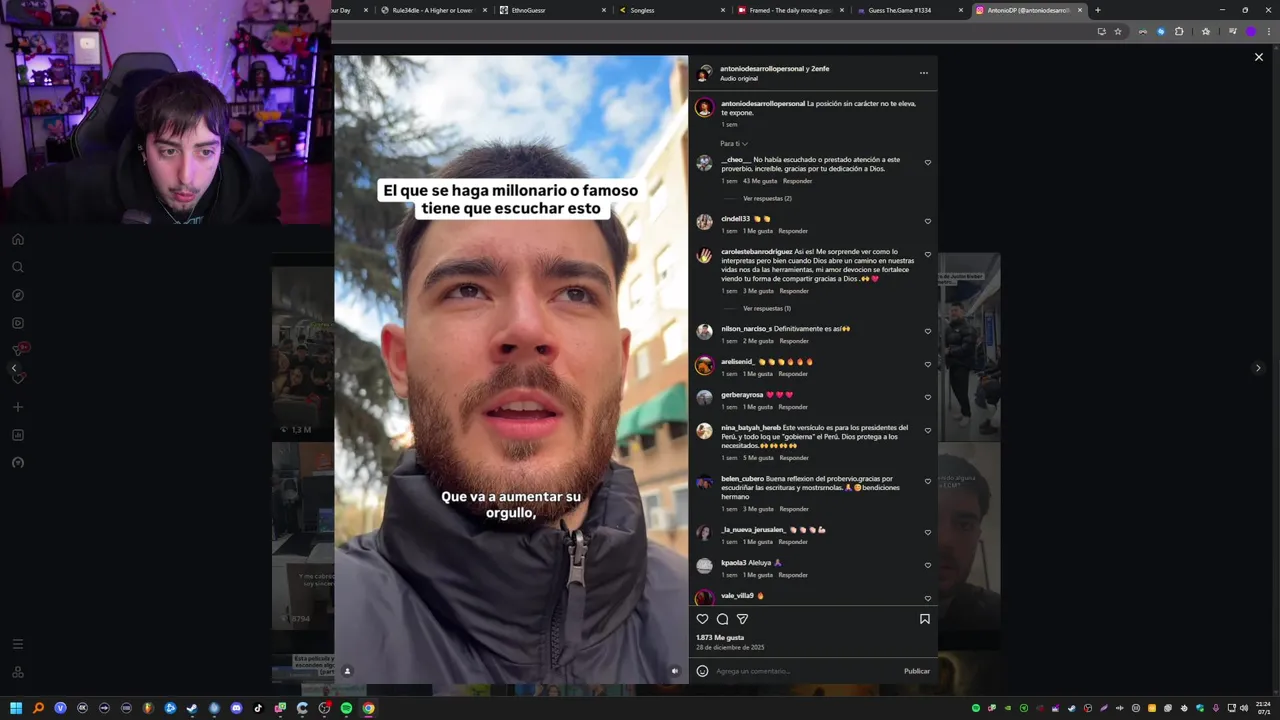This screenshot has height=720, width=1280.
Task: Open the comment bubble icon under the post
Action: 722,619
